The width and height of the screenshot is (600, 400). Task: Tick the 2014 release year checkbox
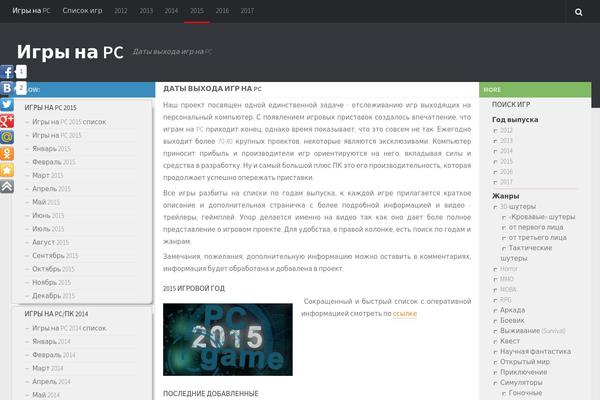coord(495,152)
